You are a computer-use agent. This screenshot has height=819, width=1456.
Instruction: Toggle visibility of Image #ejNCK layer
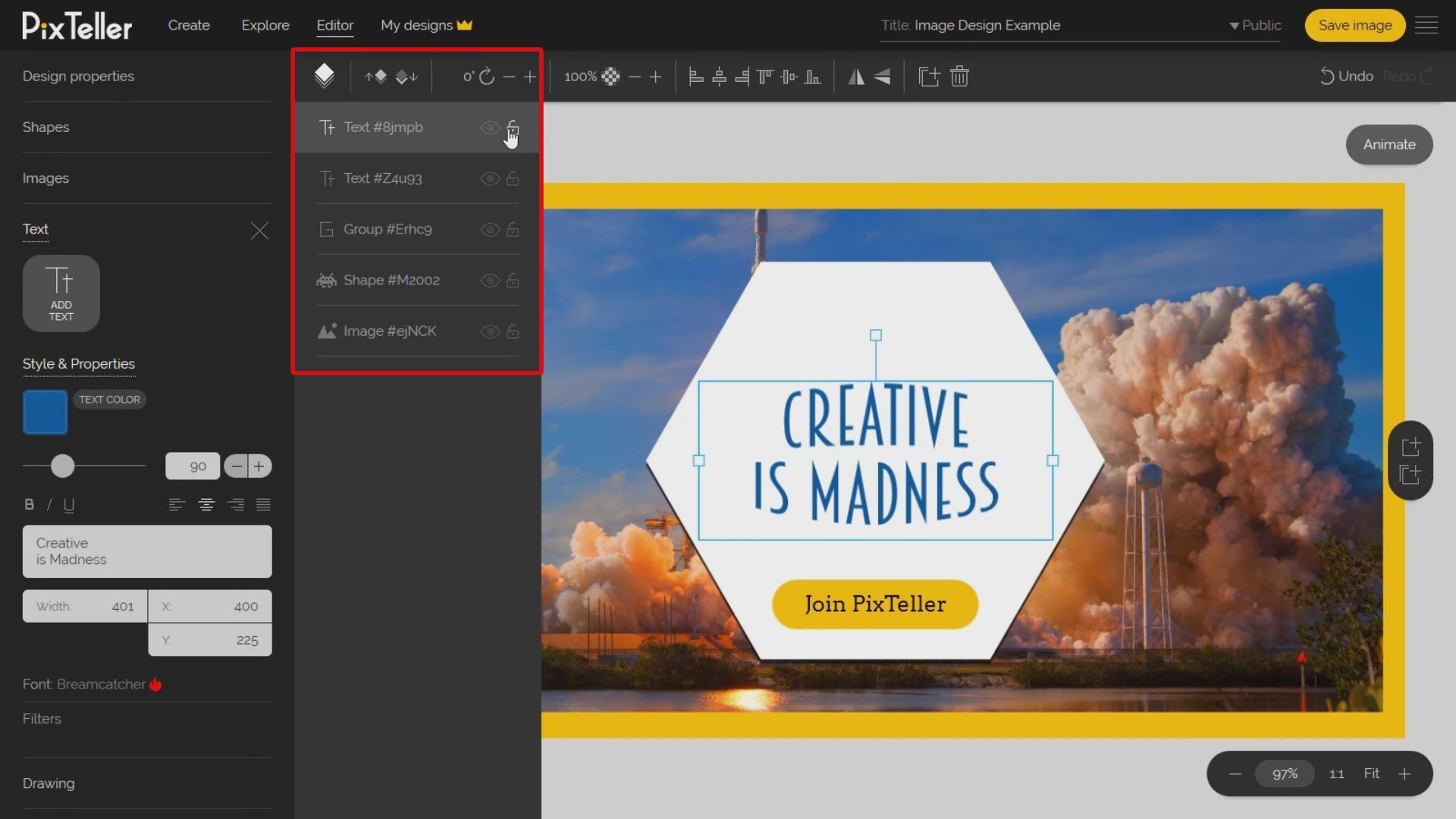(490, 331)
